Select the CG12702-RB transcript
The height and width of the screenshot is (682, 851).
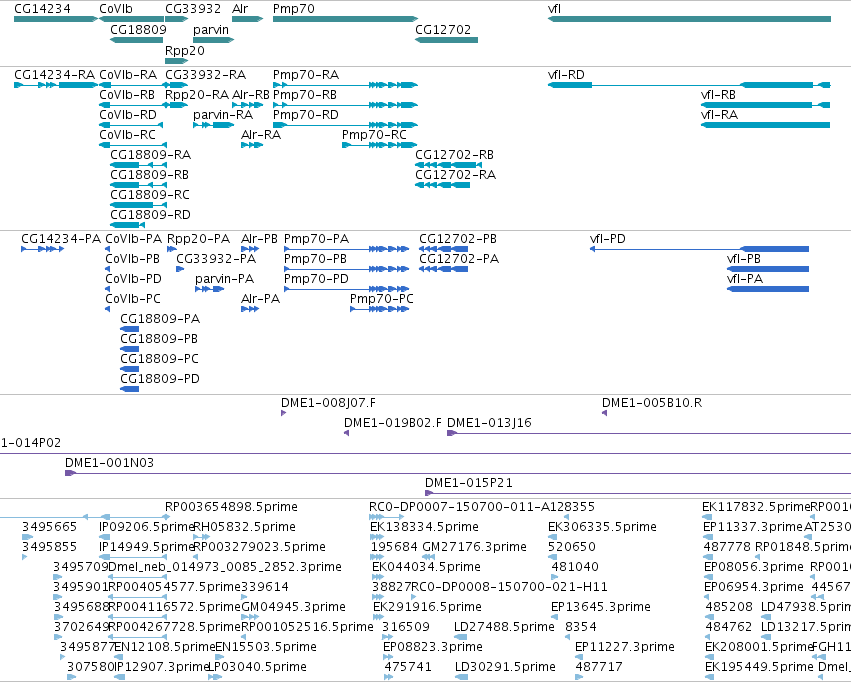pos(448,165)
